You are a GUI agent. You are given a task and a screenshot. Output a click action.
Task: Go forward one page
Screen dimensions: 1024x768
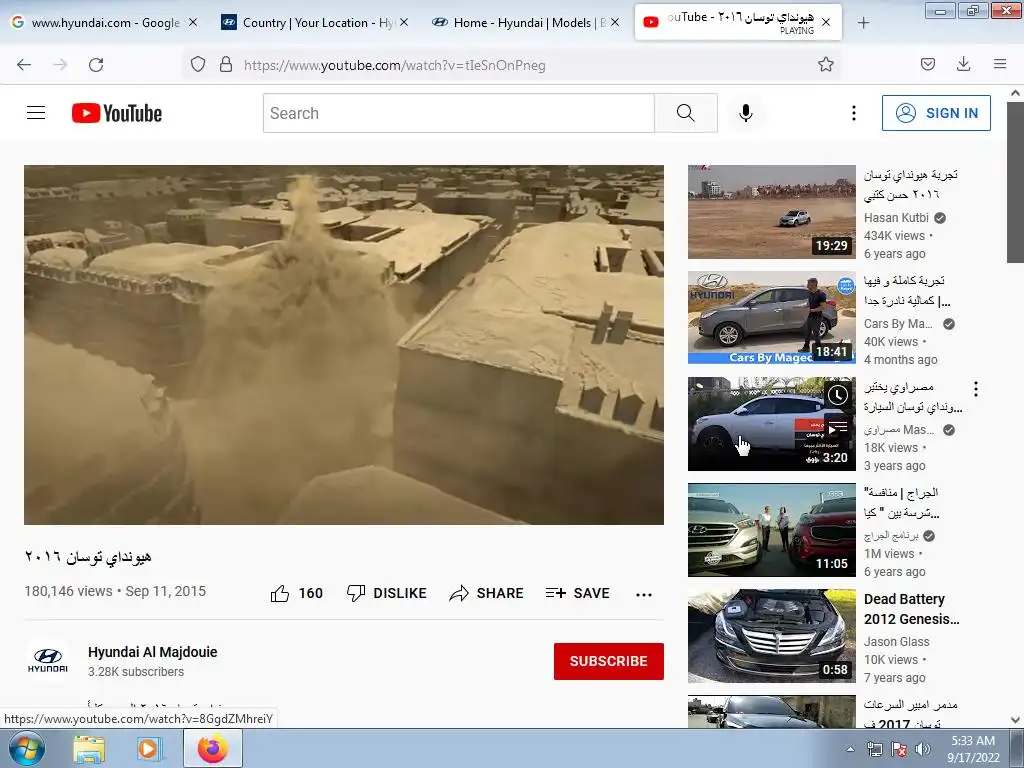coord(60,64)
